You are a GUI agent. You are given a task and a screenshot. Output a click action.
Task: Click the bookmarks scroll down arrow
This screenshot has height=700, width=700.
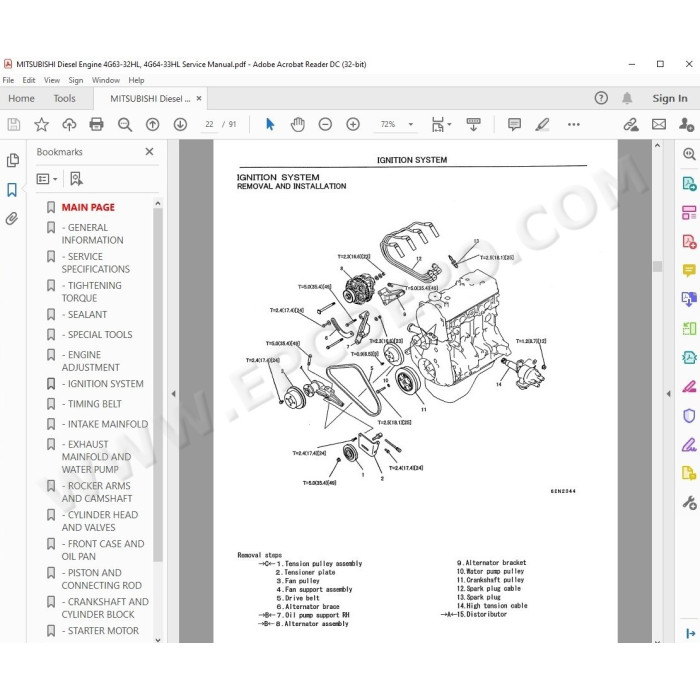click(x=158, y=640)
